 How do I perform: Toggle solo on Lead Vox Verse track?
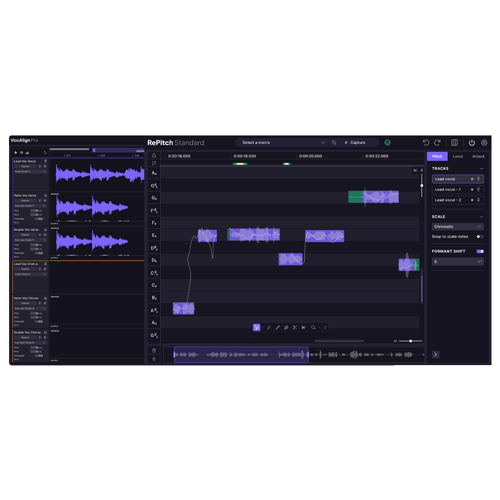click(x=40, y=166)
